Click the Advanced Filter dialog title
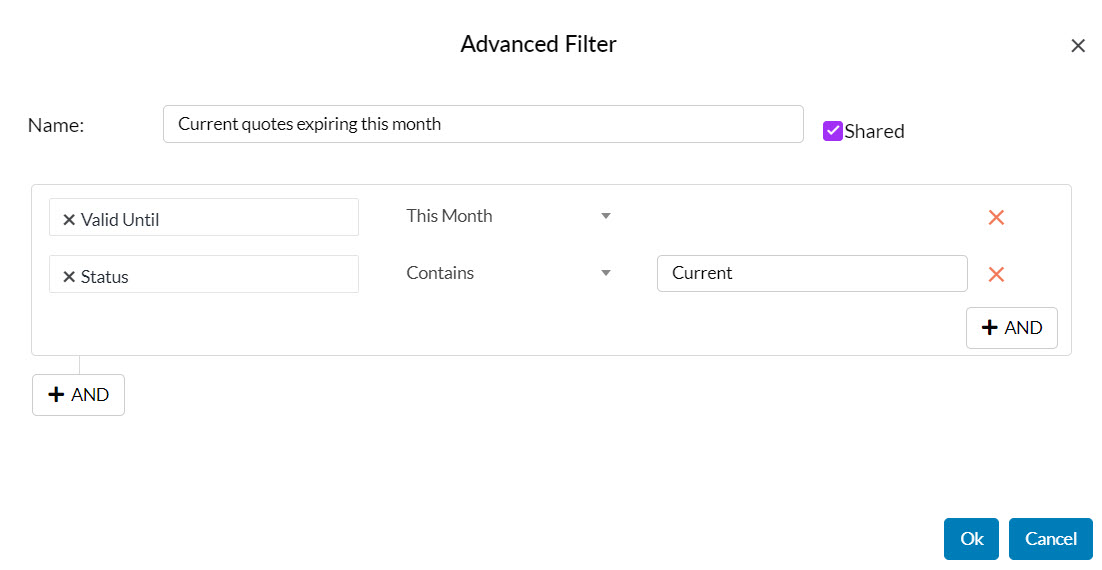This screenshot has width=1102, height=570. [538, 44]
